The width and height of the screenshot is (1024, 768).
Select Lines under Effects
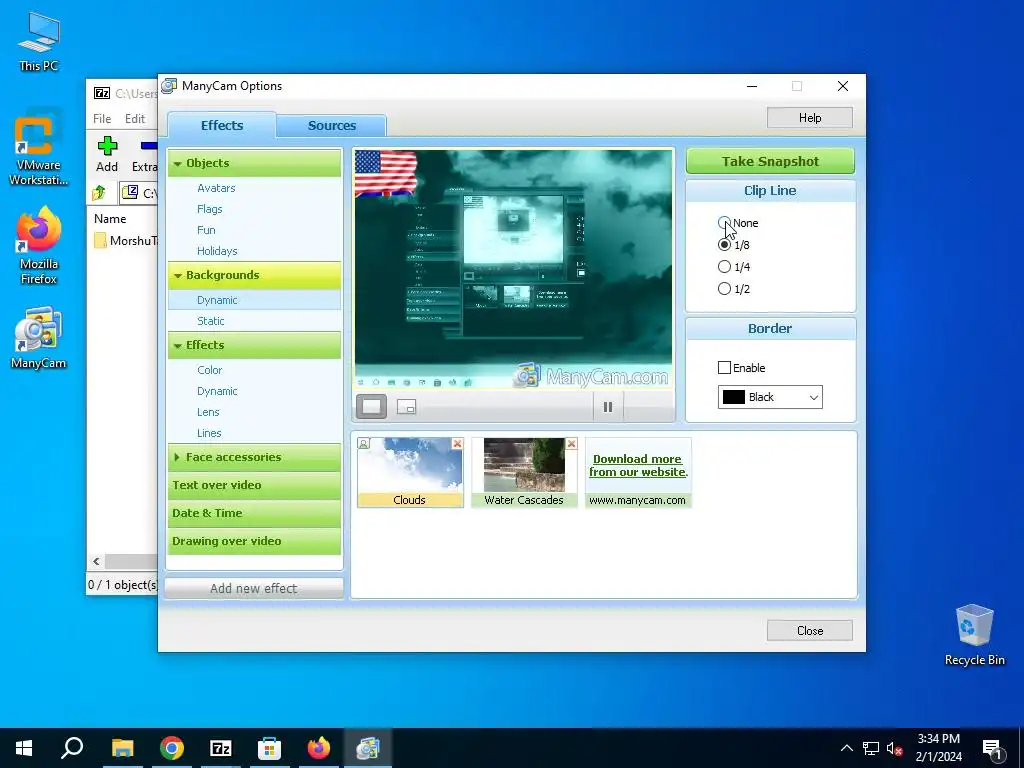point(209,433)
